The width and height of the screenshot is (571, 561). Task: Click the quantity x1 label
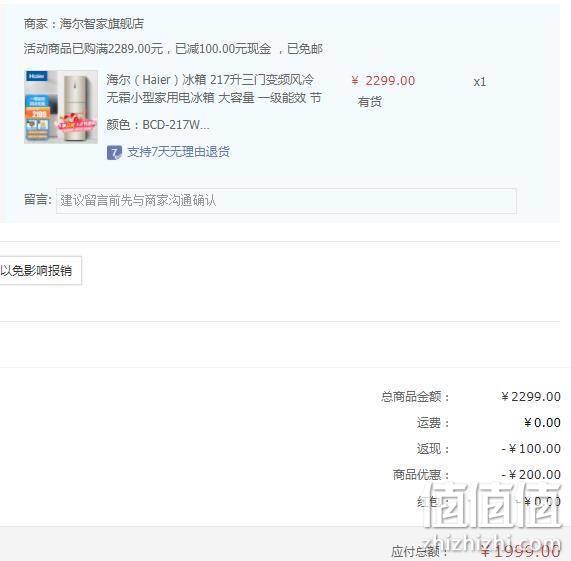click(480, 82)
